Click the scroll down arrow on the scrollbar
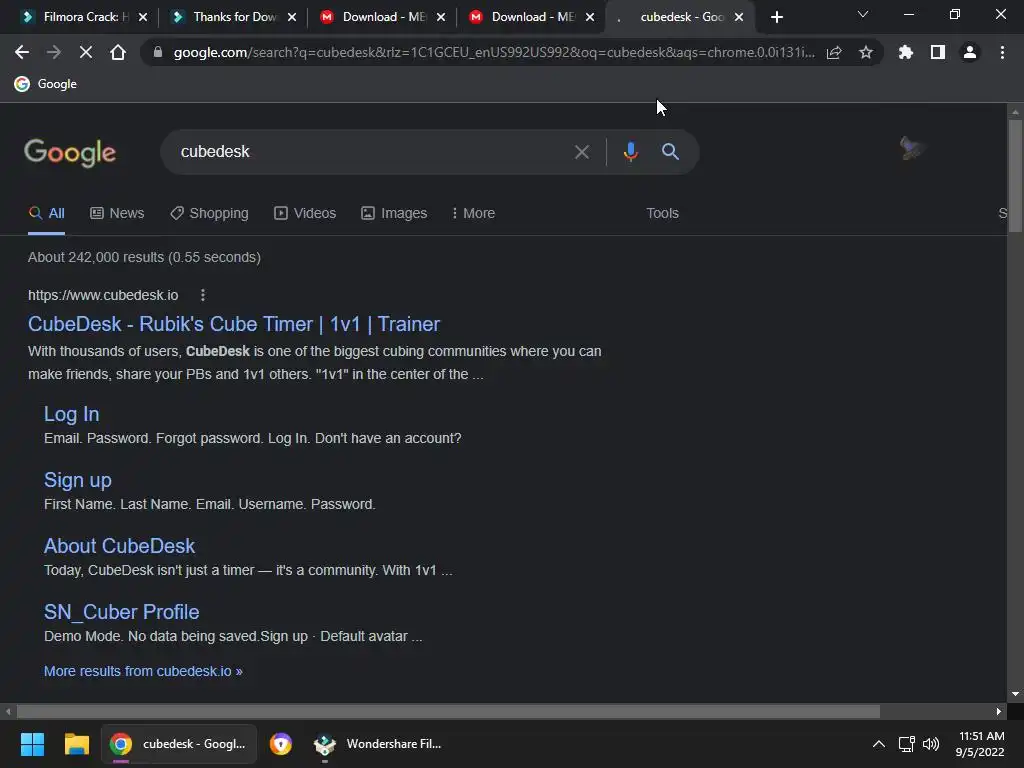 [x=1015, y=694]
